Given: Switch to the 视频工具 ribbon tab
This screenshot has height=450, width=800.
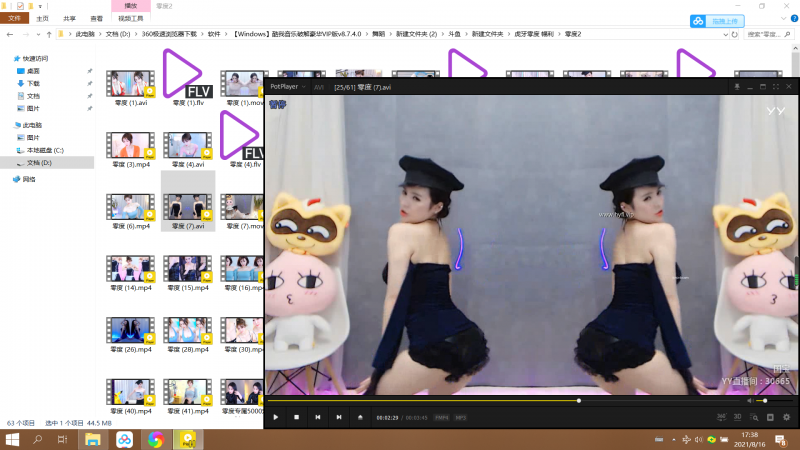Looking at the screenshot, I should click(x=130, y=18).
